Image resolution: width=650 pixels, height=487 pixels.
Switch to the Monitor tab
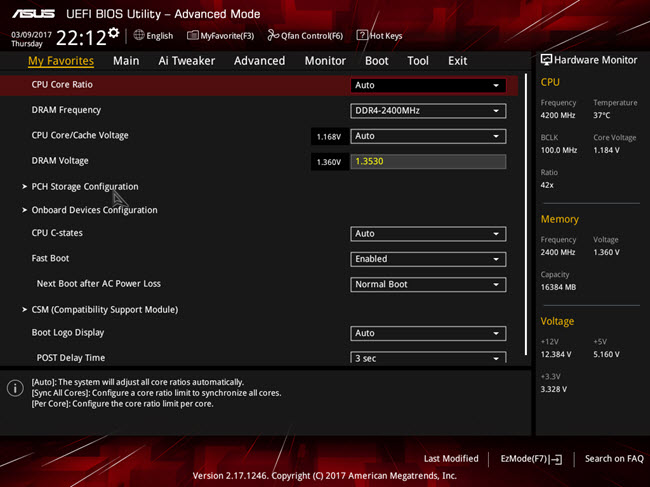point(325,61)
